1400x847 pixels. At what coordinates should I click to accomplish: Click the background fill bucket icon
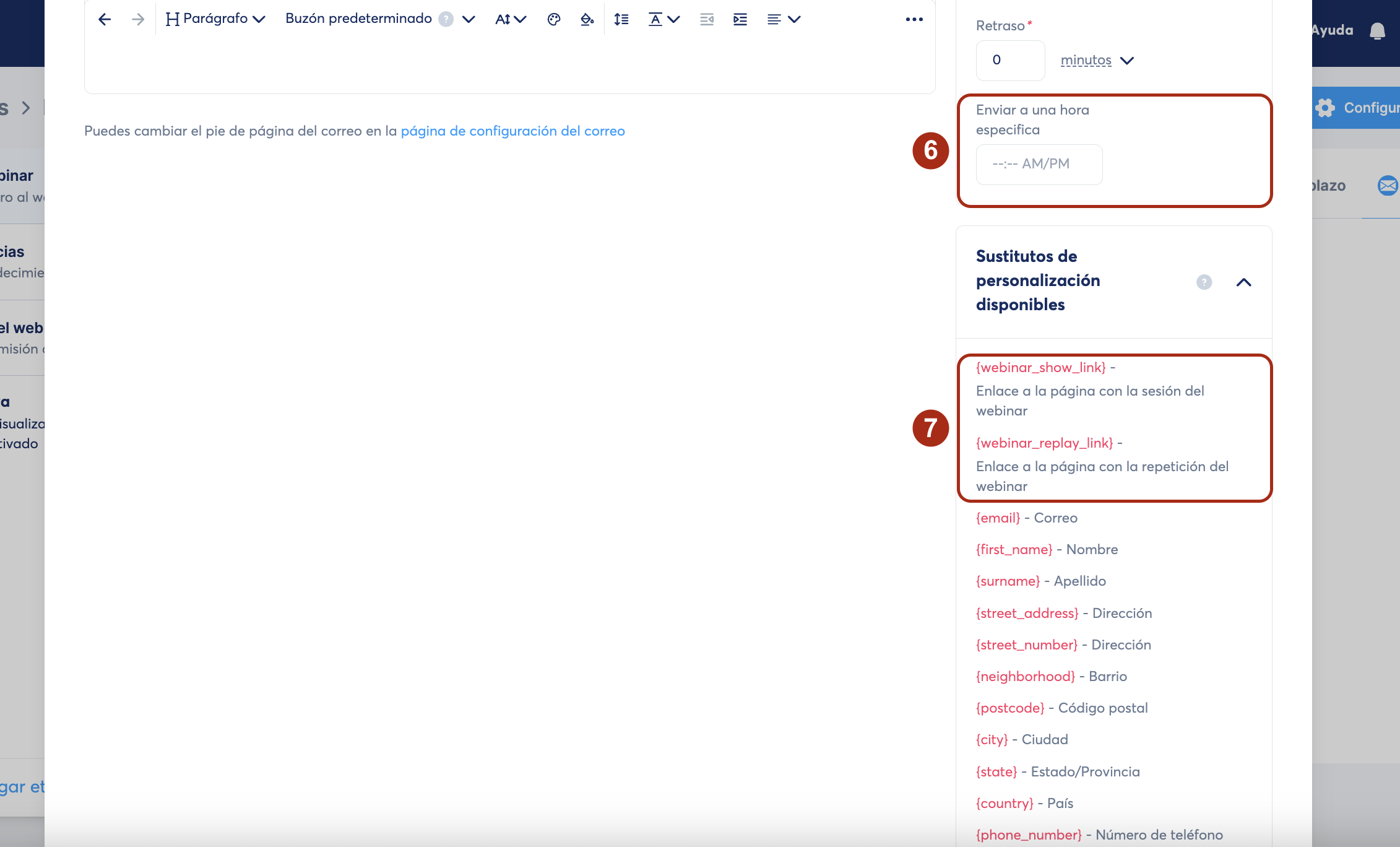(x=587, y=19)
